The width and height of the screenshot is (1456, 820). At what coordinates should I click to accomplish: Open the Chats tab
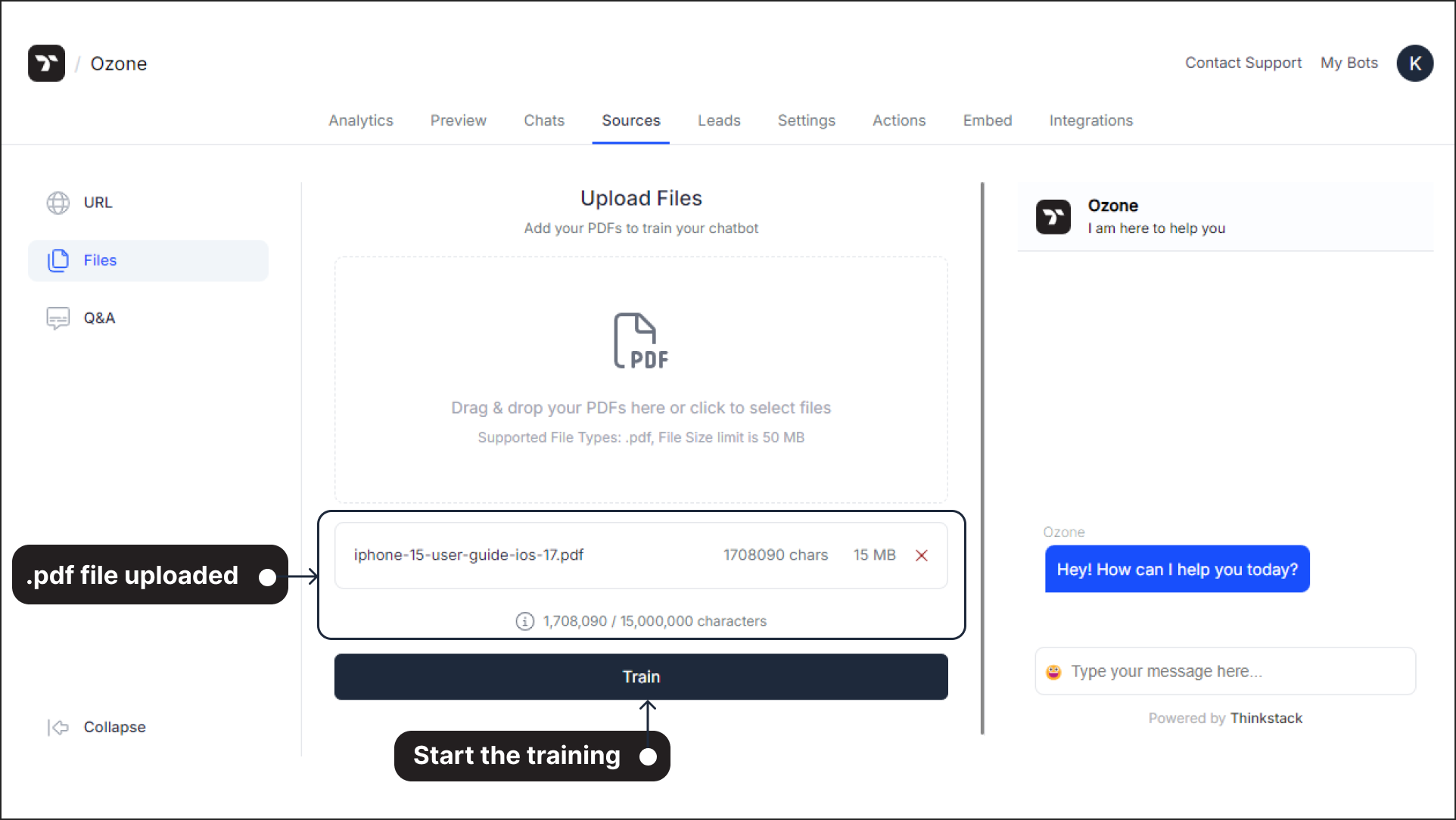(x=543, y=120)
